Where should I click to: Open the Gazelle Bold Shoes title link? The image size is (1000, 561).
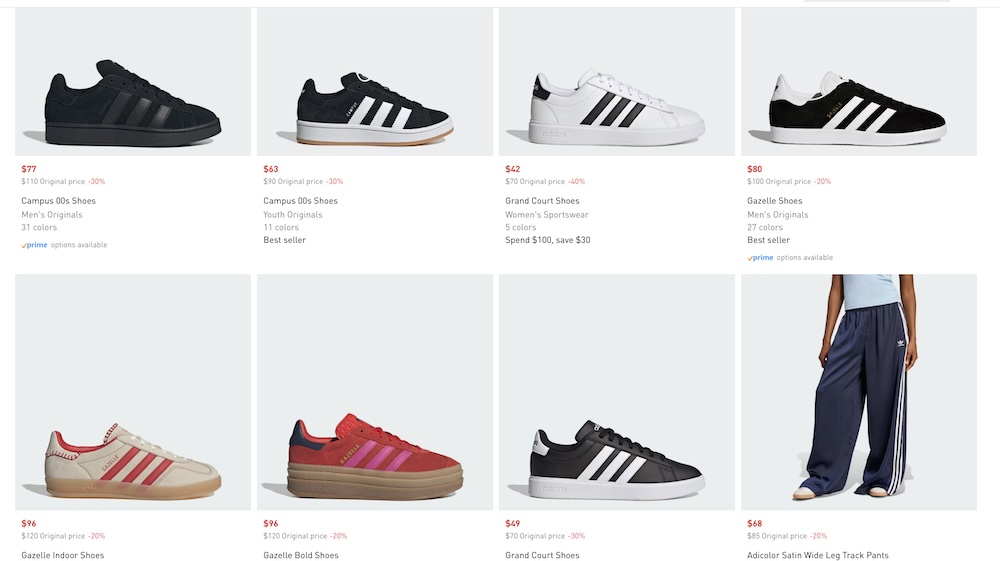pyautogui.click(x=301, y=555)
